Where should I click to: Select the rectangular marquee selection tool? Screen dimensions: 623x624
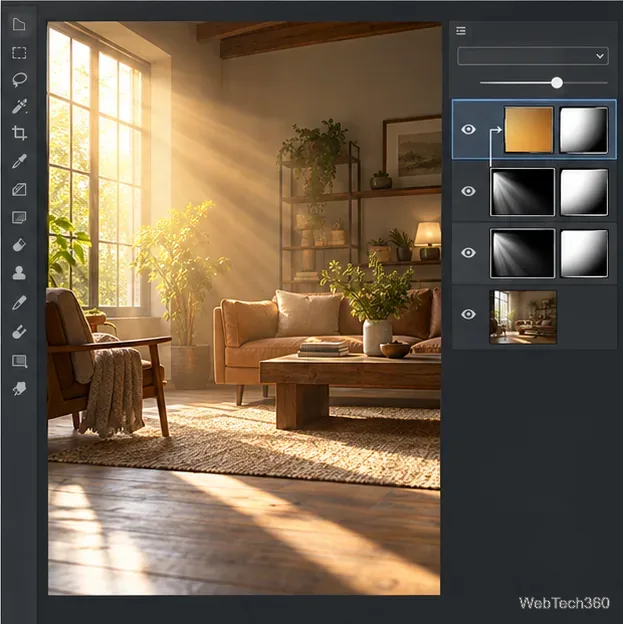tap(19, 53)
